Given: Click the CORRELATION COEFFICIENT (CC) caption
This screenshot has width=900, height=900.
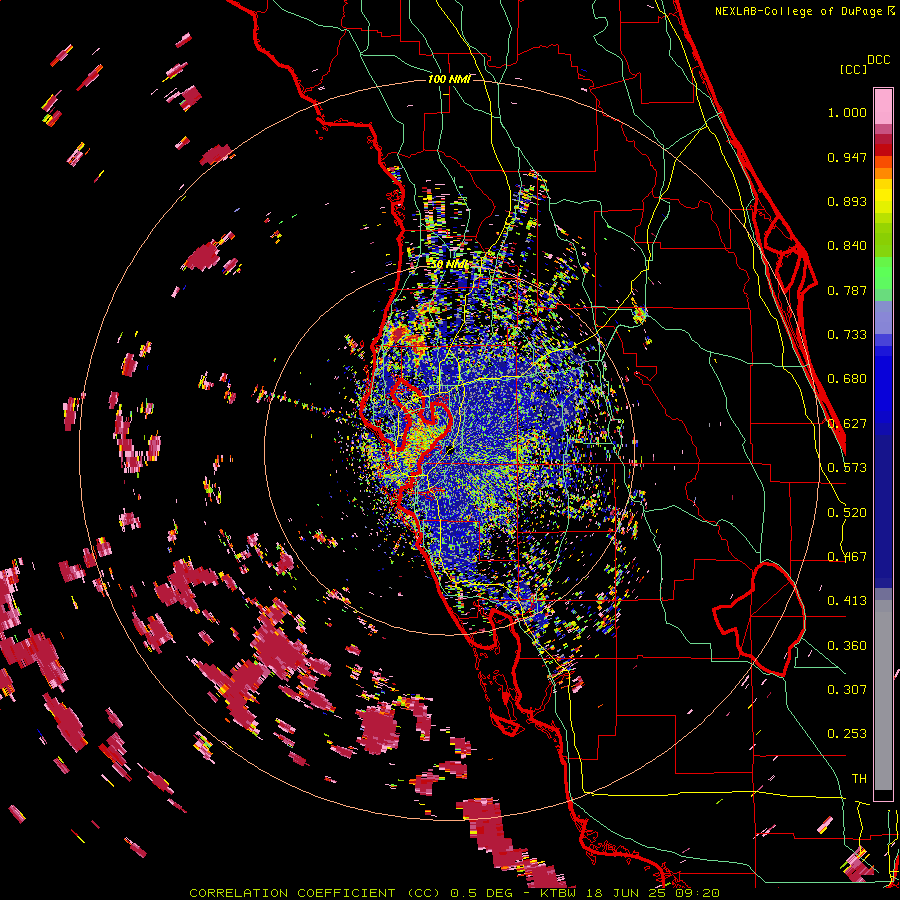Looking at the screenshot, I should (315, 893).
